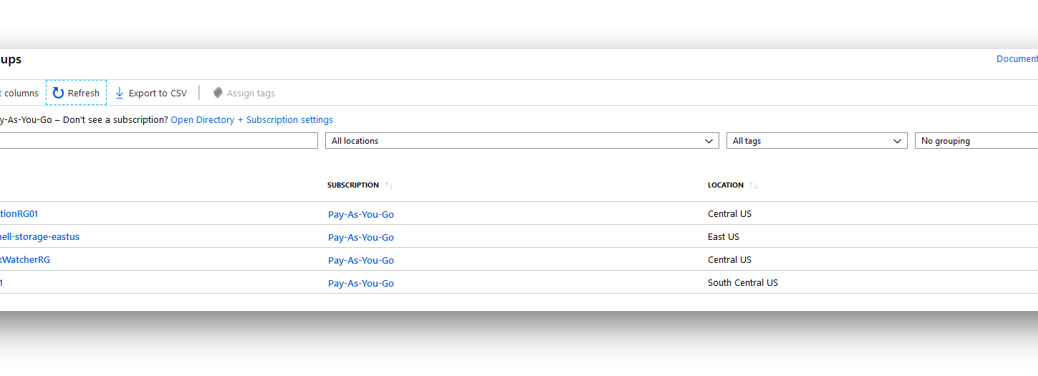Click the East US location cell
This screenshot has height=376, width=1038.
[724, 236]
